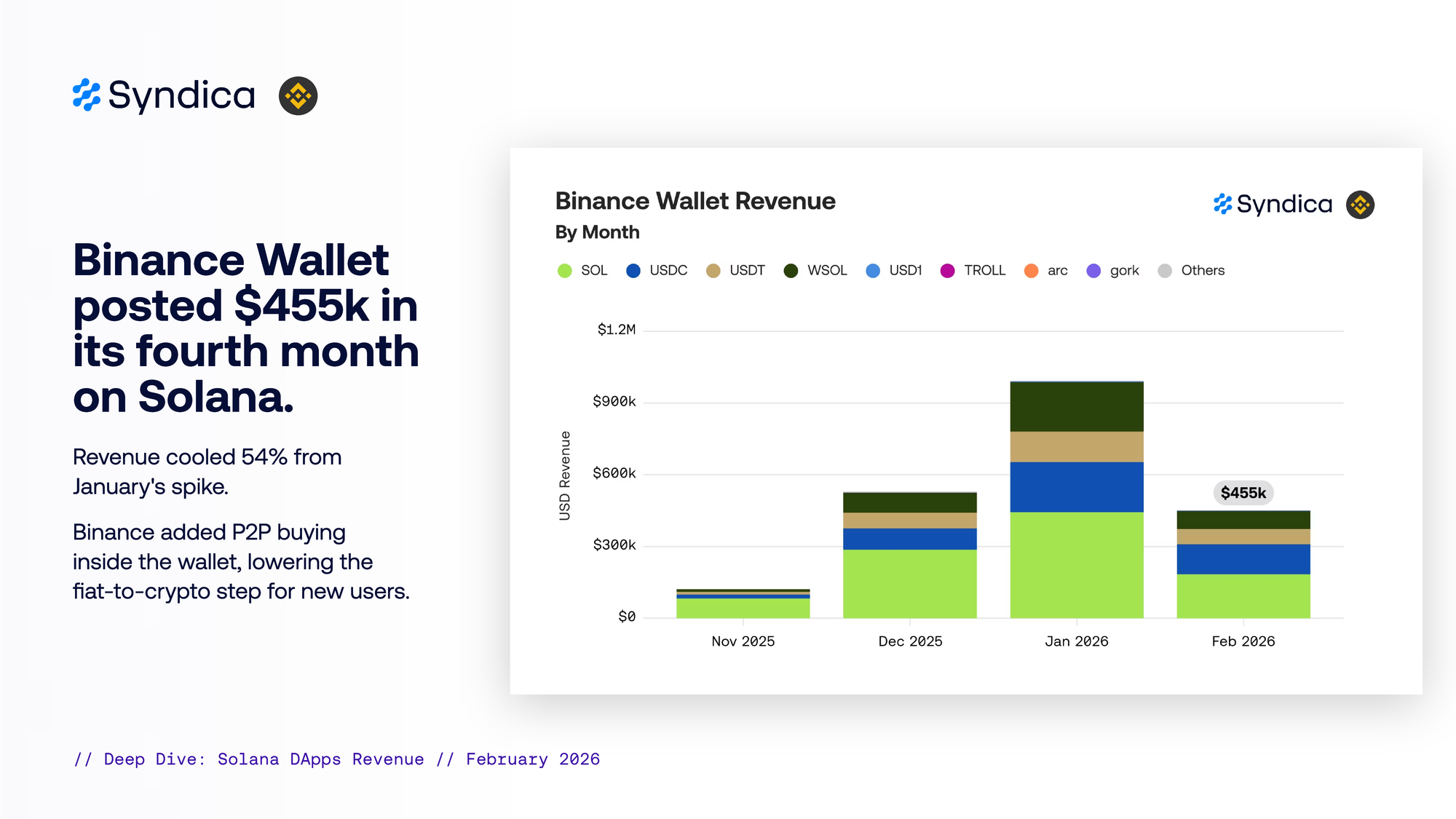1456x819 pixels.
Task: Click the Jan 2026 green SOL bar segment
Action: pyautogui.click(x=1076, y=565)
